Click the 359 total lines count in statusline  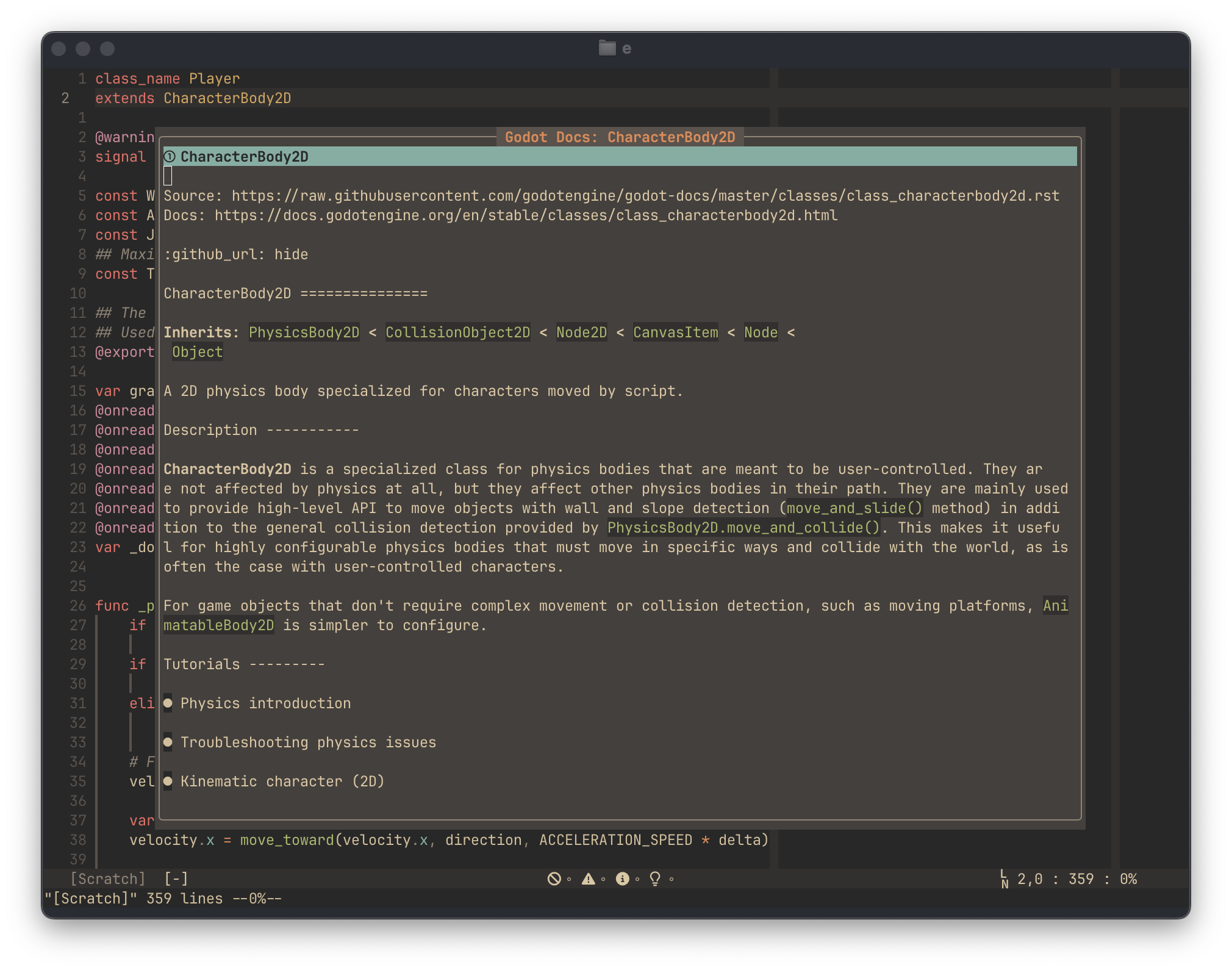tap(1081, 879)
